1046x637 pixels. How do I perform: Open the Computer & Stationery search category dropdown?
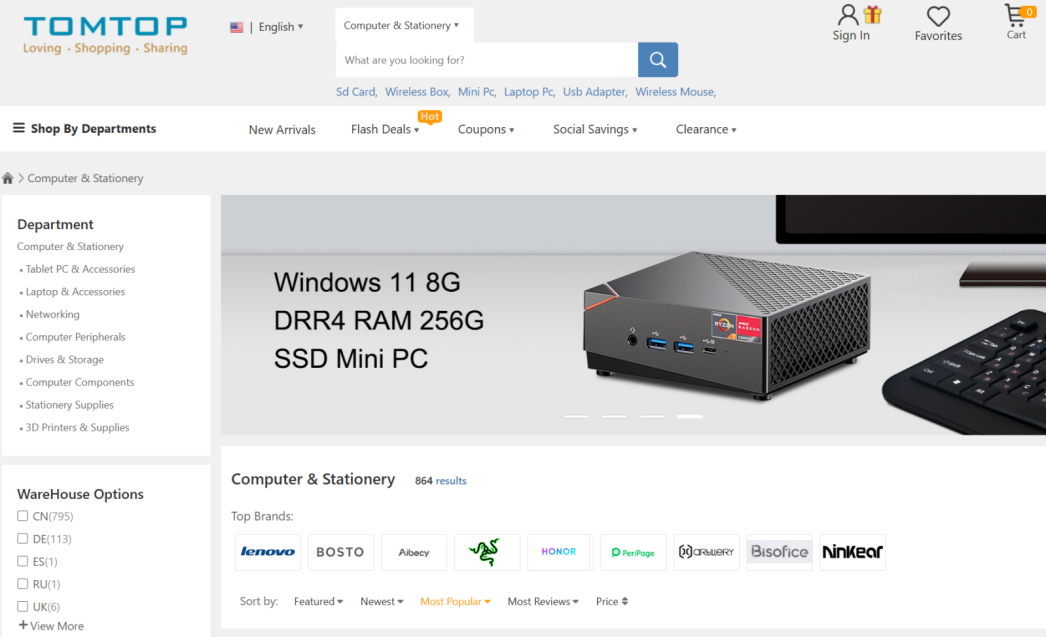[x=402, y=25]
